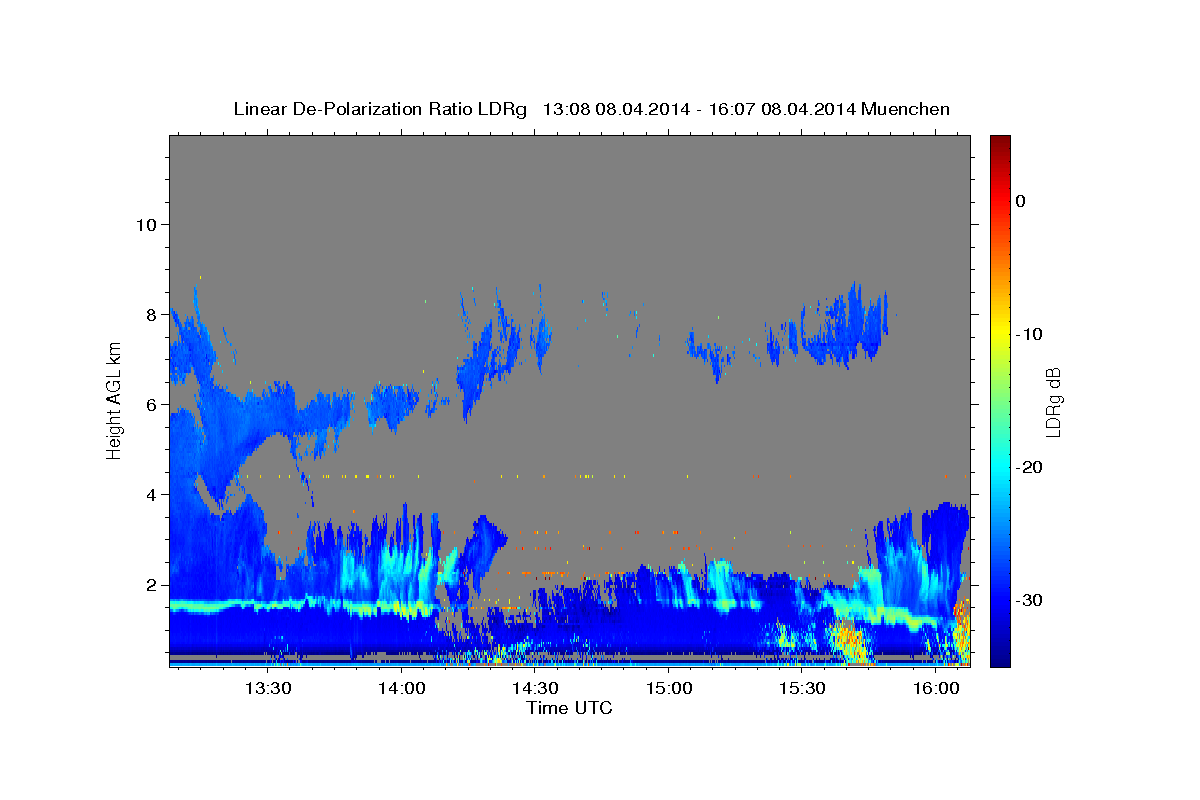Click the dark red top of the colorbar
The image size is (1200, 800).
[x=1000, y=145]
